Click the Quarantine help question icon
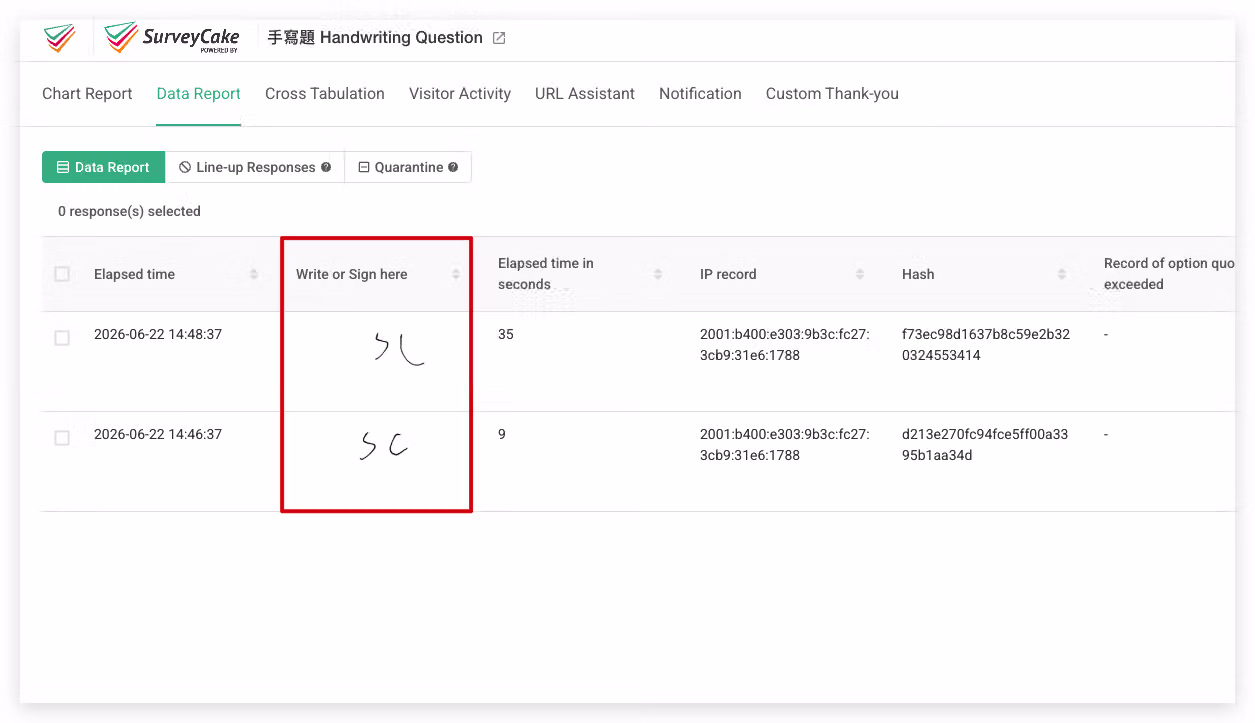1255x723 pixels. (x=453, y=167)
